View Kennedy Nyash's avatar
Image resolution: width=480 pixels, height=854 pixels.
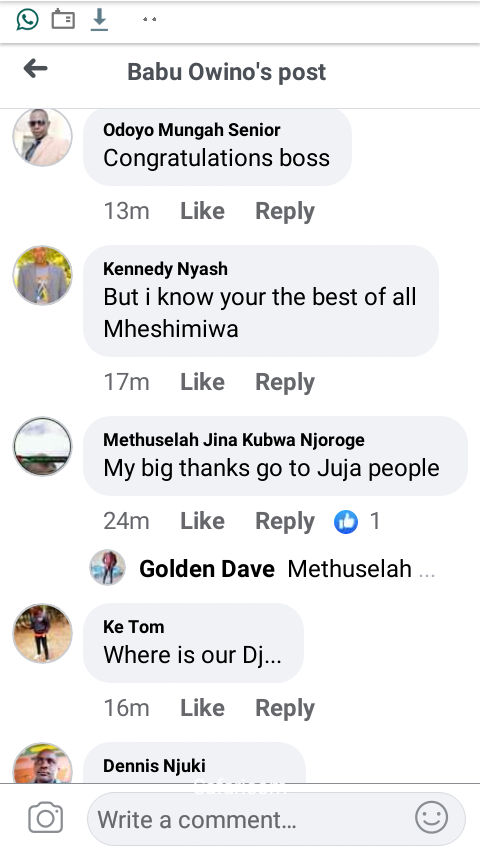coord(42,275)
